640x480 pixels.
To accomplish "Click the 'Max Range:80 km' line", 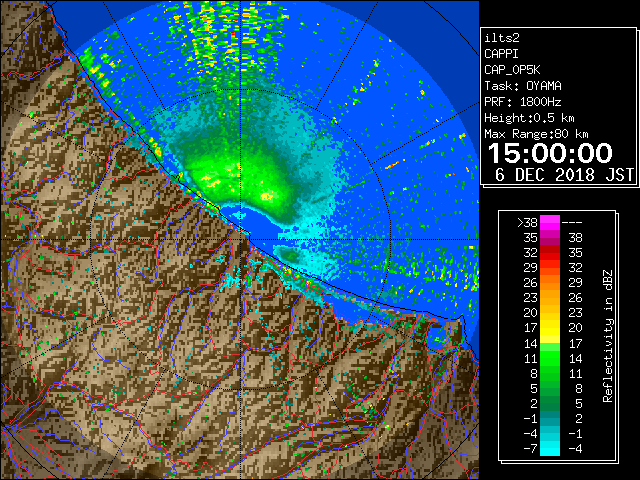I will 536,134.
